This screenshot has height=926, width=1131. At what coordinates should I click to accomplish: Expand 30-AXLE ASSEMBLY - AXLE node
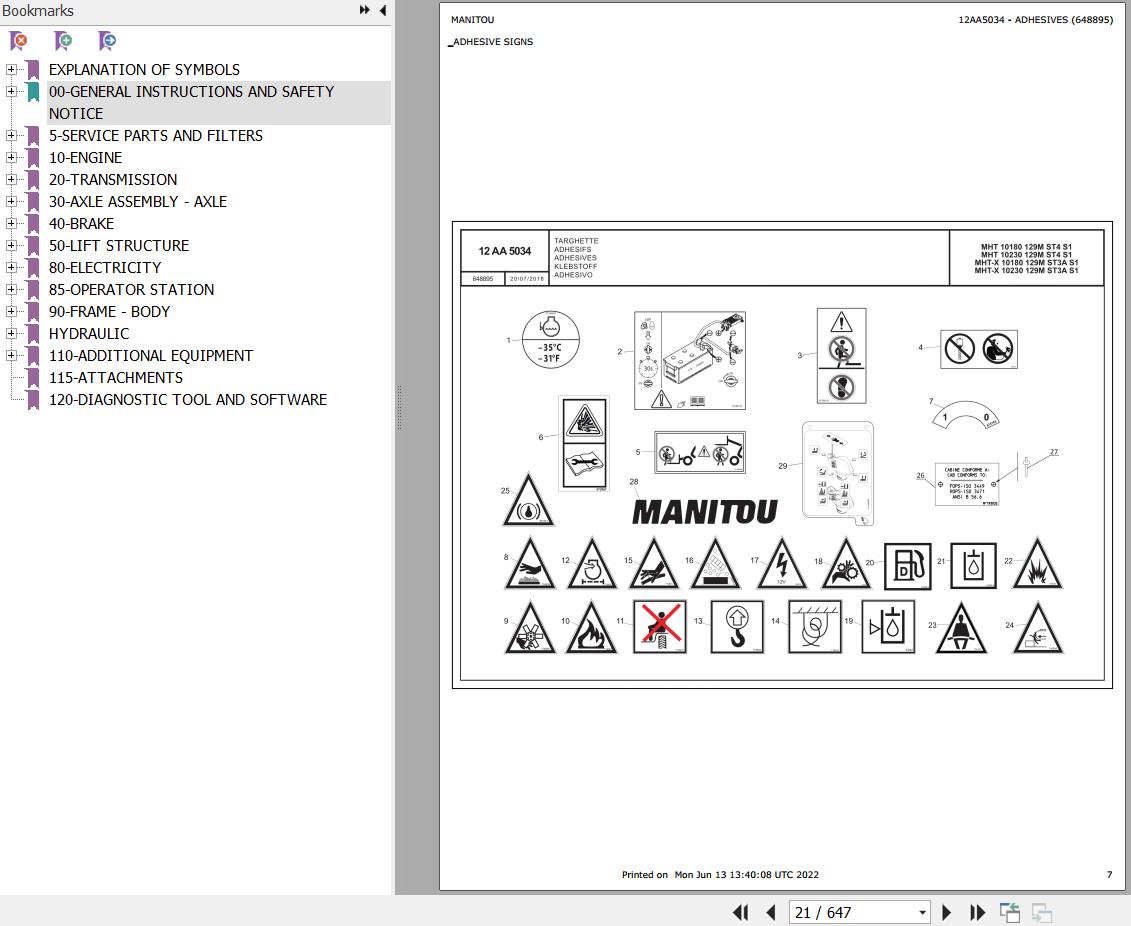pyautogui.click(x=11, y=201)
